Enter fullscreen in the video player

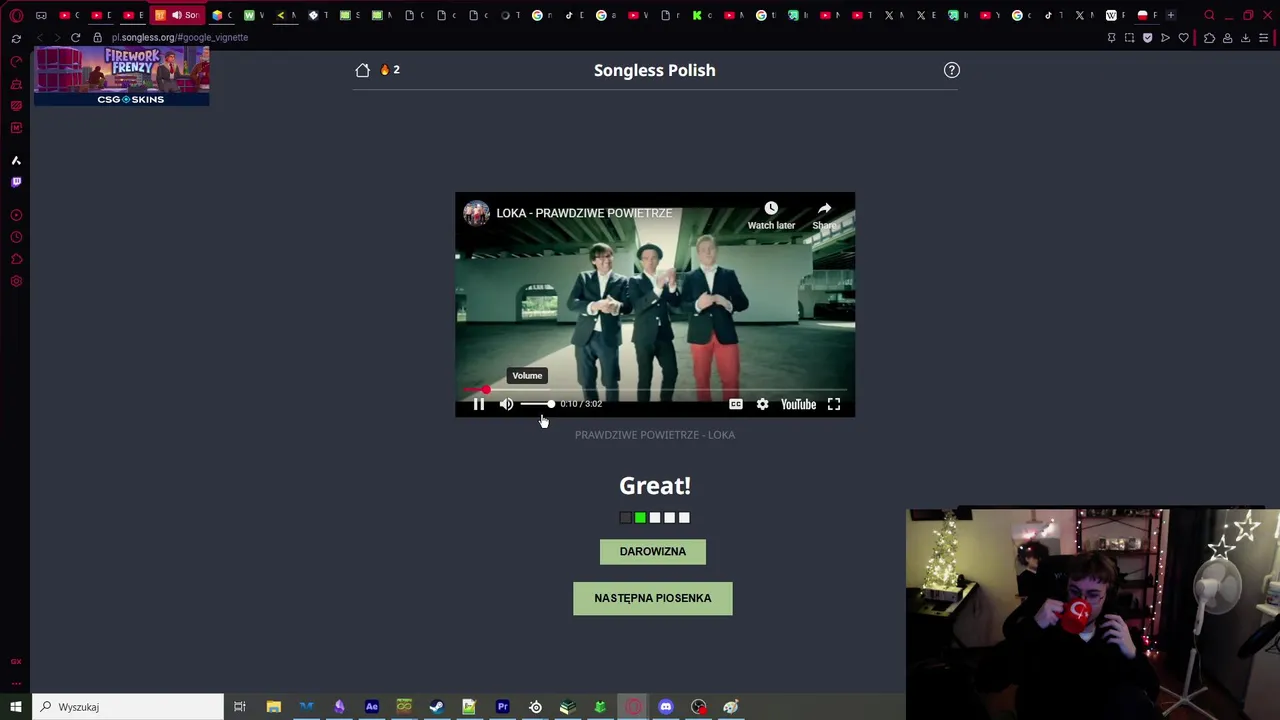[x=834, y=404]
